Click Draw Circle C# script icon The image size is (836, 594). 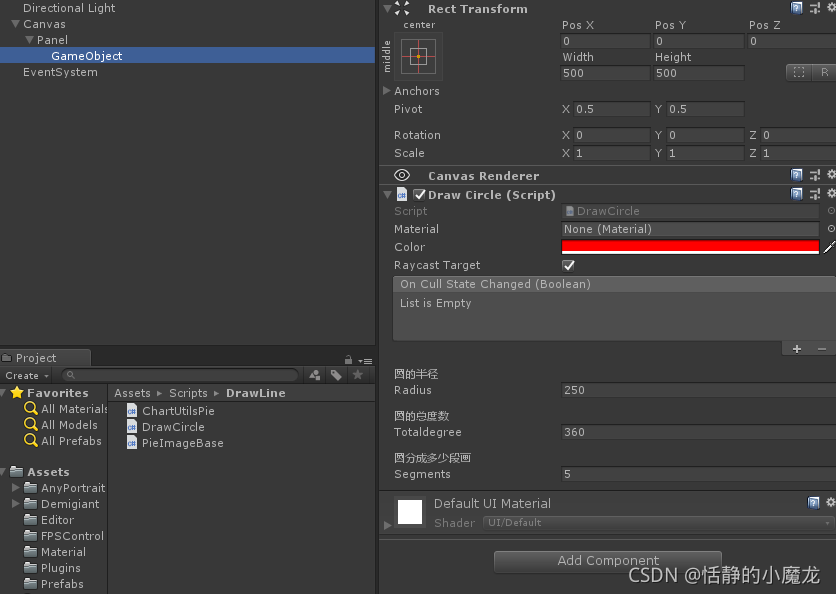point(402,195)
